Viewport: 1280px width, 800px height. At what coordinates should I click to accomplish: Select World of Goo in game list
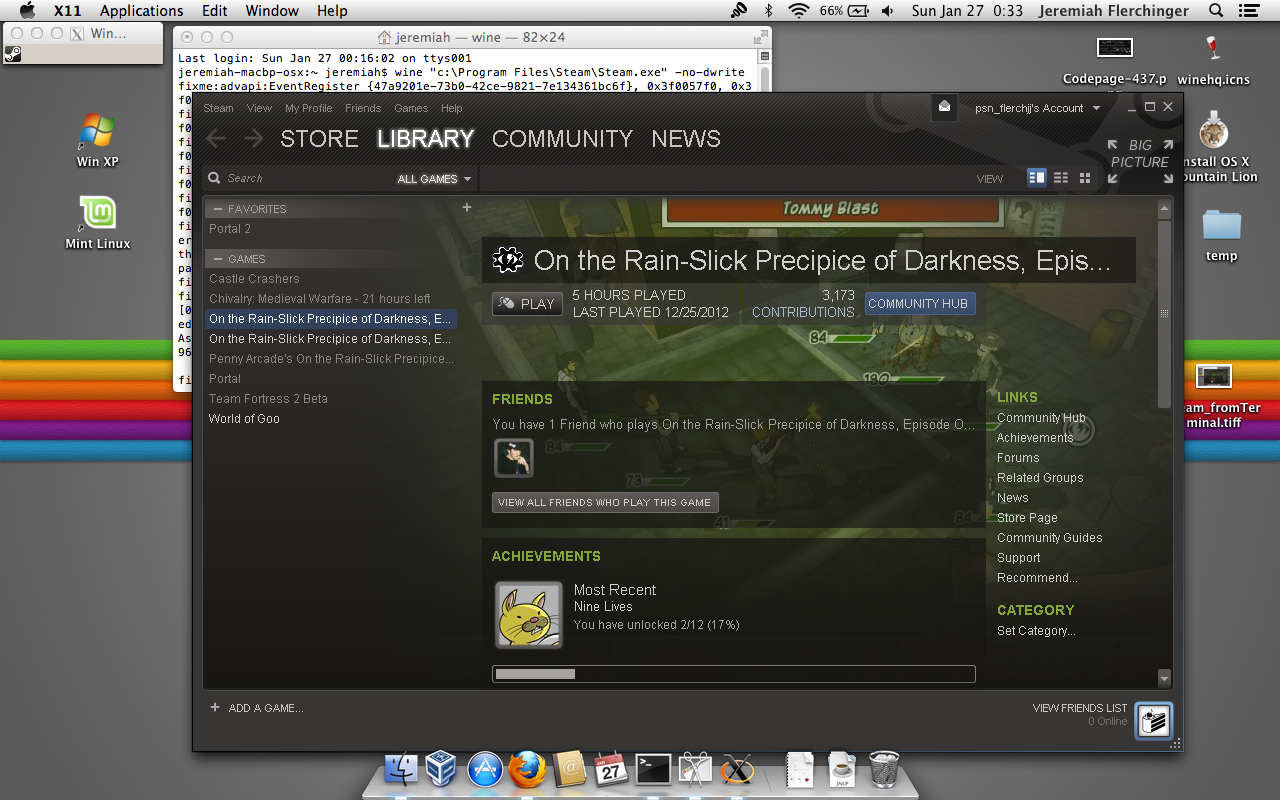click(244, 419)
